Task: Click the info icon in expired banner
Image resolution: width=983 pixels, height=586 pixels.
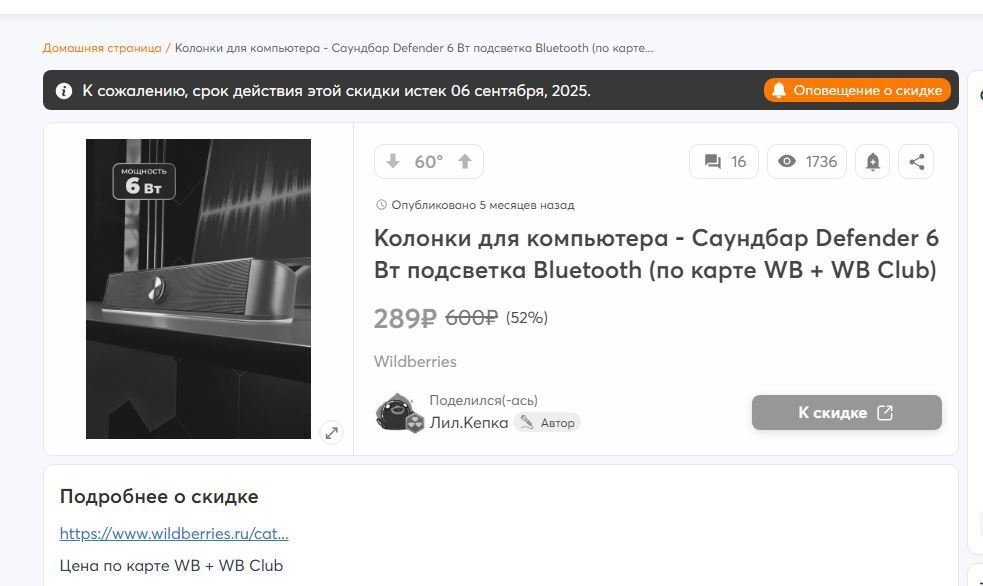Action: [x=64, y=91]
